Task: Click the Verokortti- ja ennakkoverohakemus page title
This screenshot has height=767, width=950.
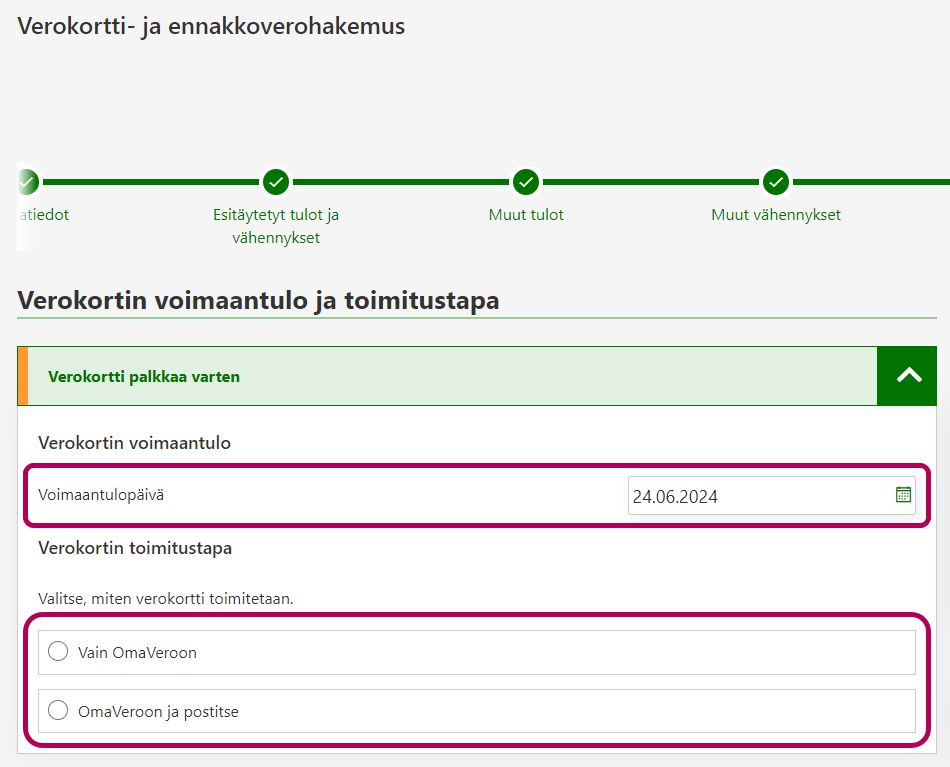Action: [x=211, y=27]
